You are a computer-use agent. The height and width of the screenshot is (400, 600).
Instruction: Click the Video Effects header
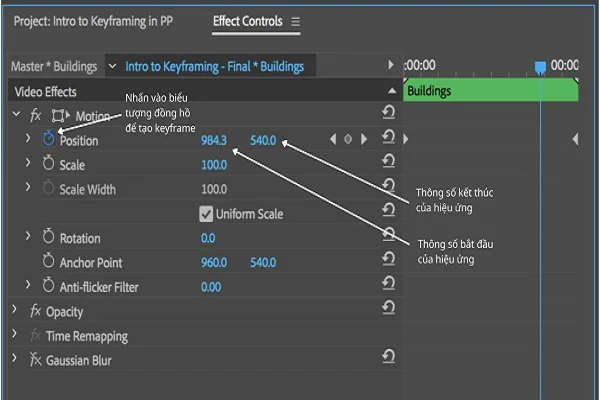point(46,92)
